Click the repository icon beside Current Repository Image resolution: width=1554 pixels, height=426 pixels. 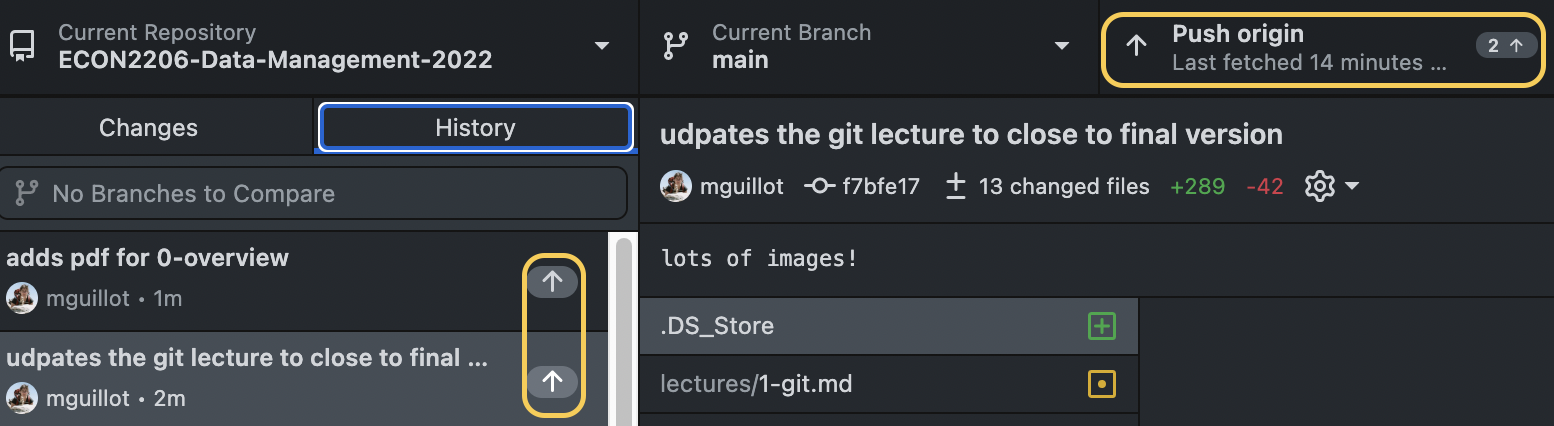[x=22, y=46]
